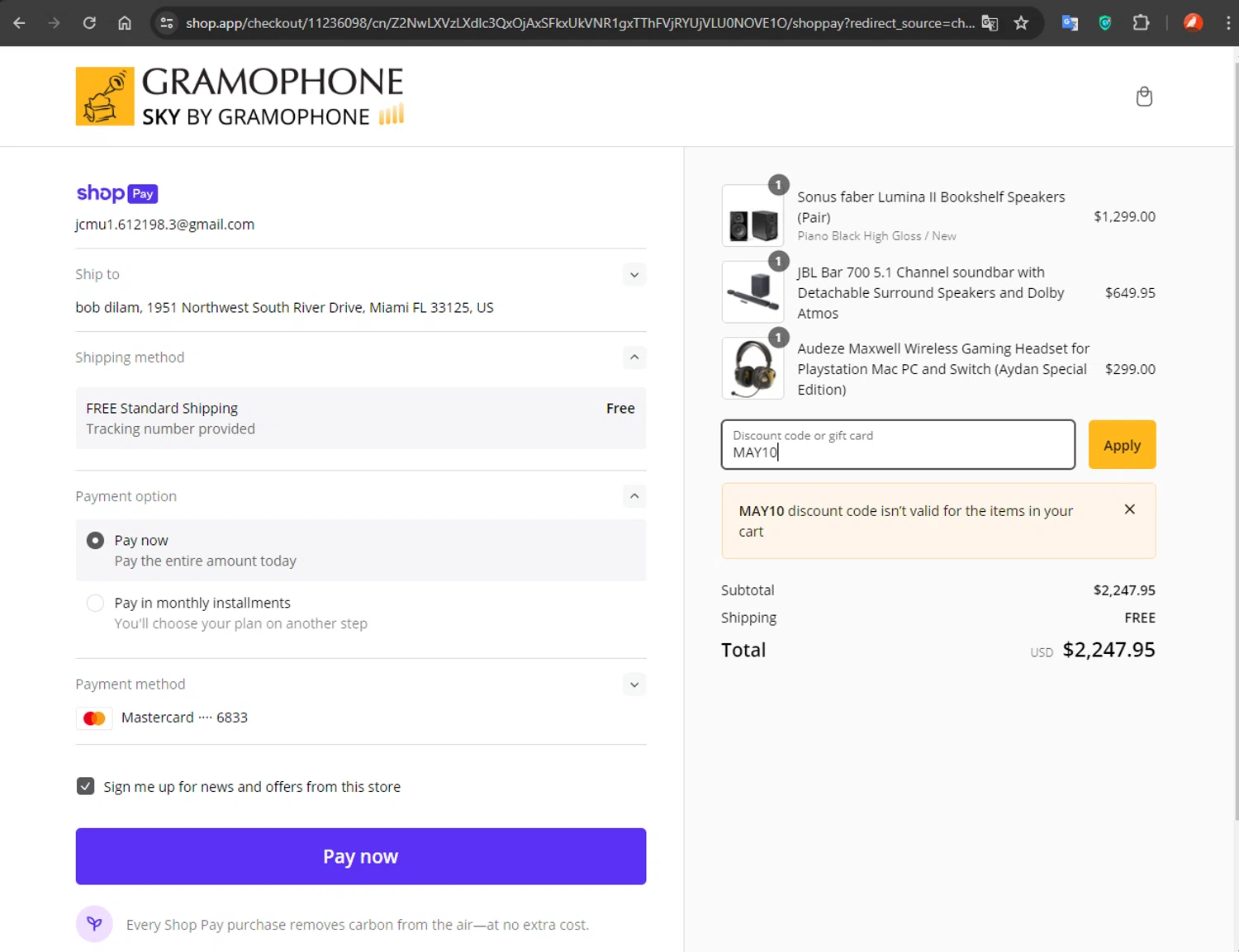1239x952 pixels.
Task: Open the browser three-dot menu
Action: [x=1227, y=23]
